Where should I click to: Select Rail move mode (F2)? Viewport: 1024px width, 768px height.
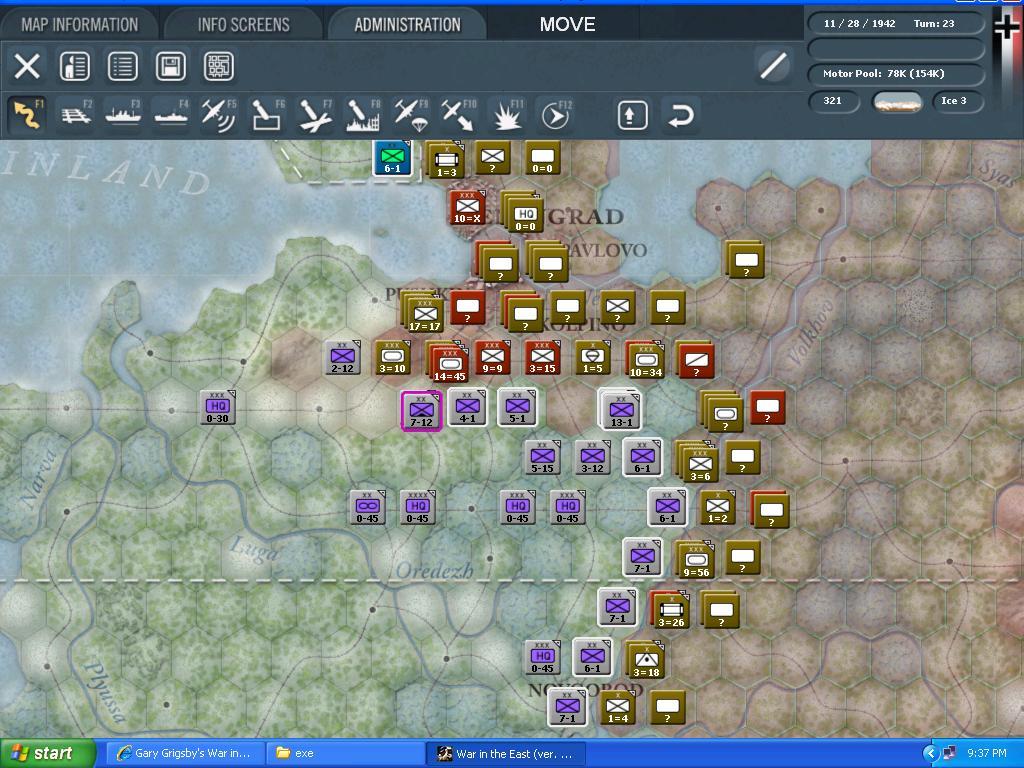(76, 114)
